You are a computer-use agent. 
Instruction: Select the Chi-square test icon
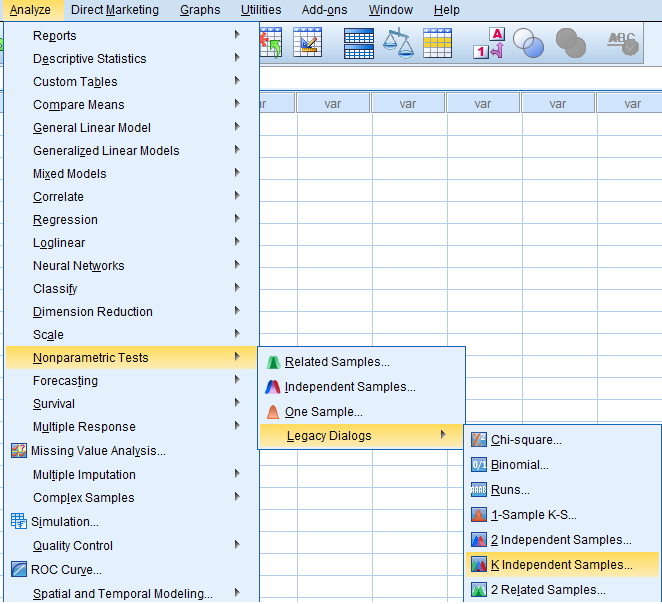[479, 440]
